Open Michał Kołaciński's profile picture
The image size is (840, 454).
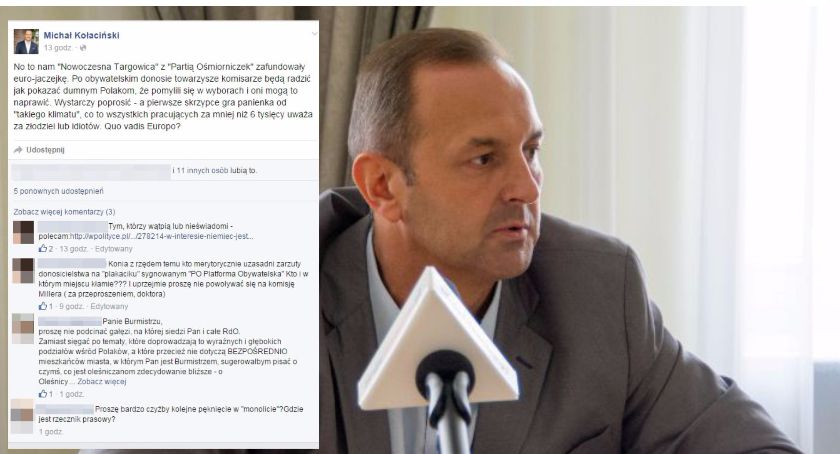pos(26,42)
